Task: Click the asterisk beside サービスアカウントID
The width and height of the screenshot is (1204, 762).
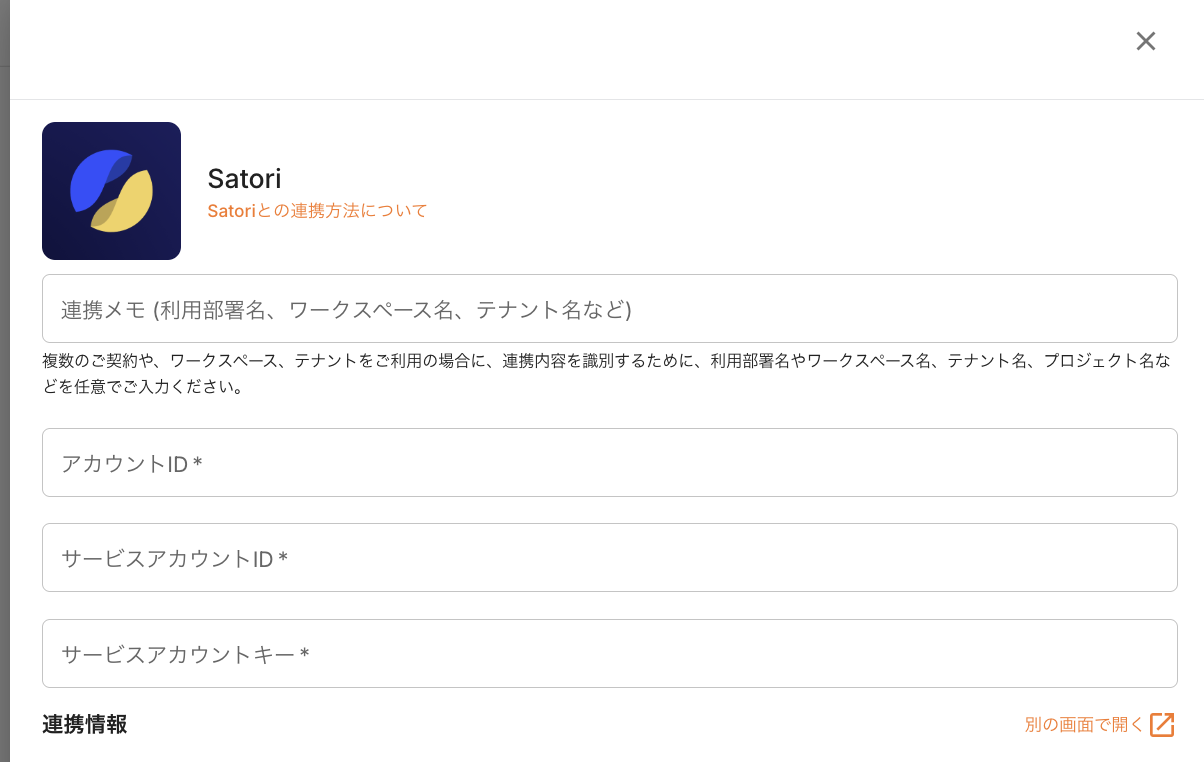Action: click(x=283, y=558)
